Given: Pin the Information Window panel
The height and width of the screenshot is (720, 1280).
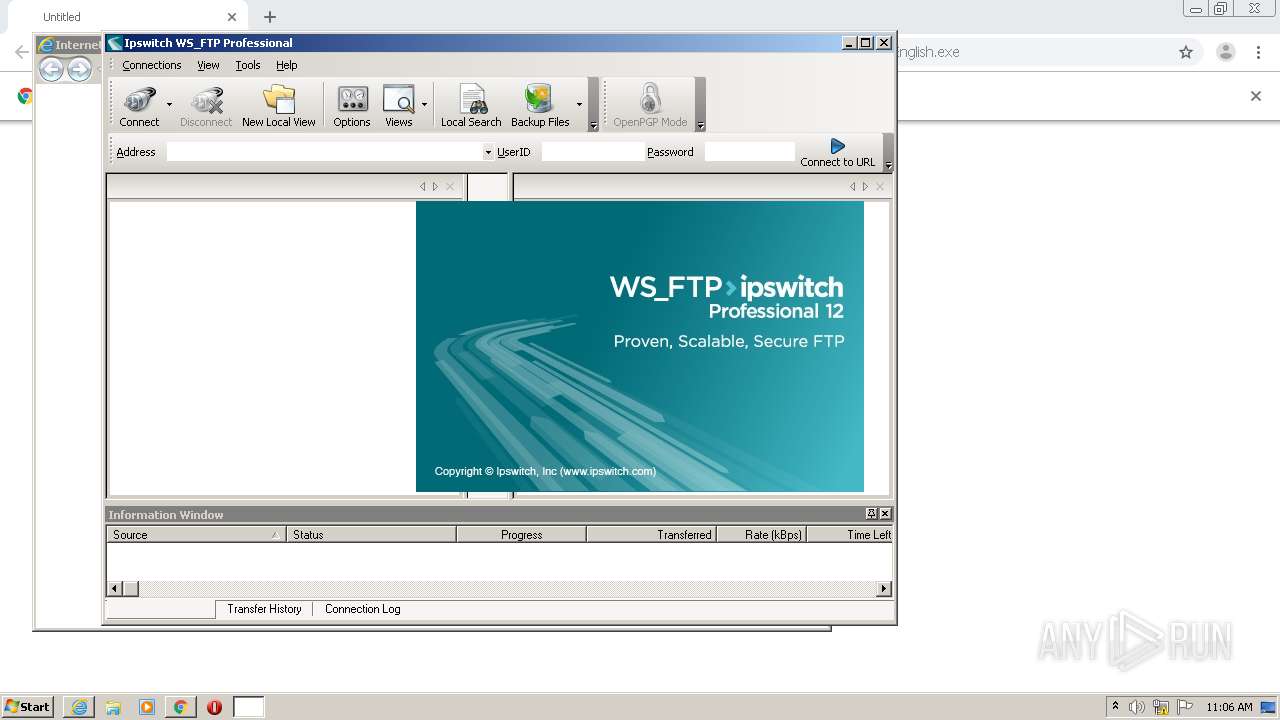Looking at the screenshot, I should pyautogui.click(x=871, y=514).
